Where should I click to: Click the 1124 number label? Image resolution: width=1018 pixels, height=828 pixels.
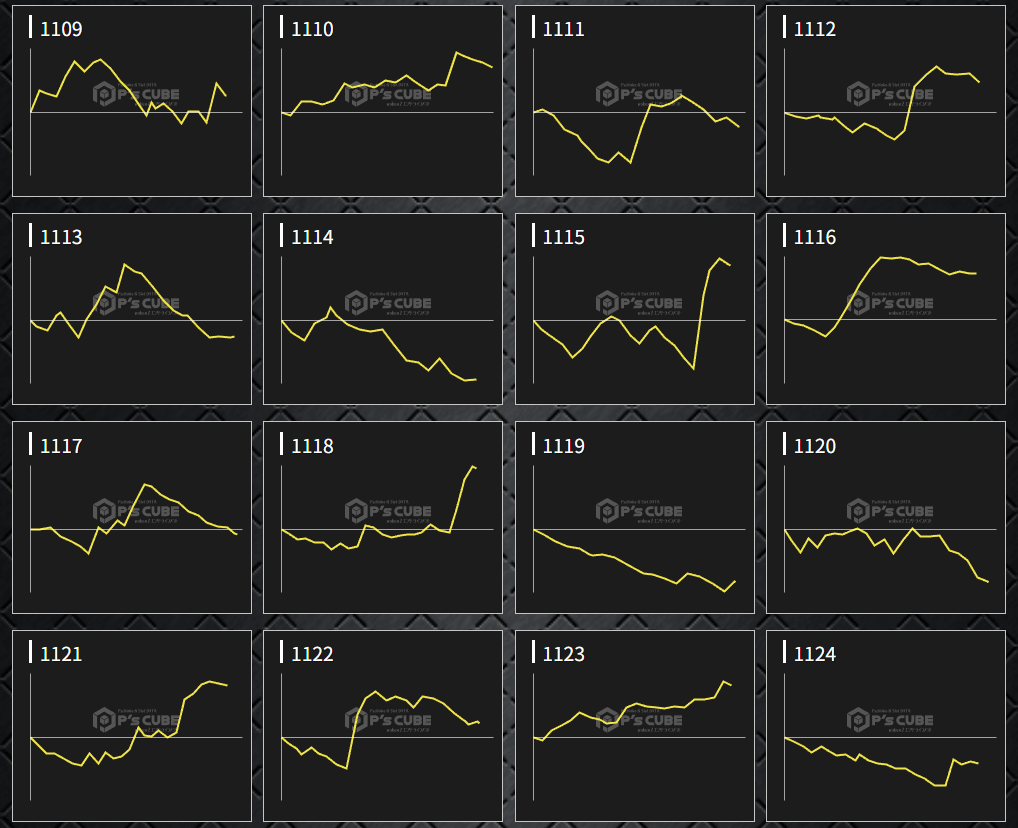point(815,654)
